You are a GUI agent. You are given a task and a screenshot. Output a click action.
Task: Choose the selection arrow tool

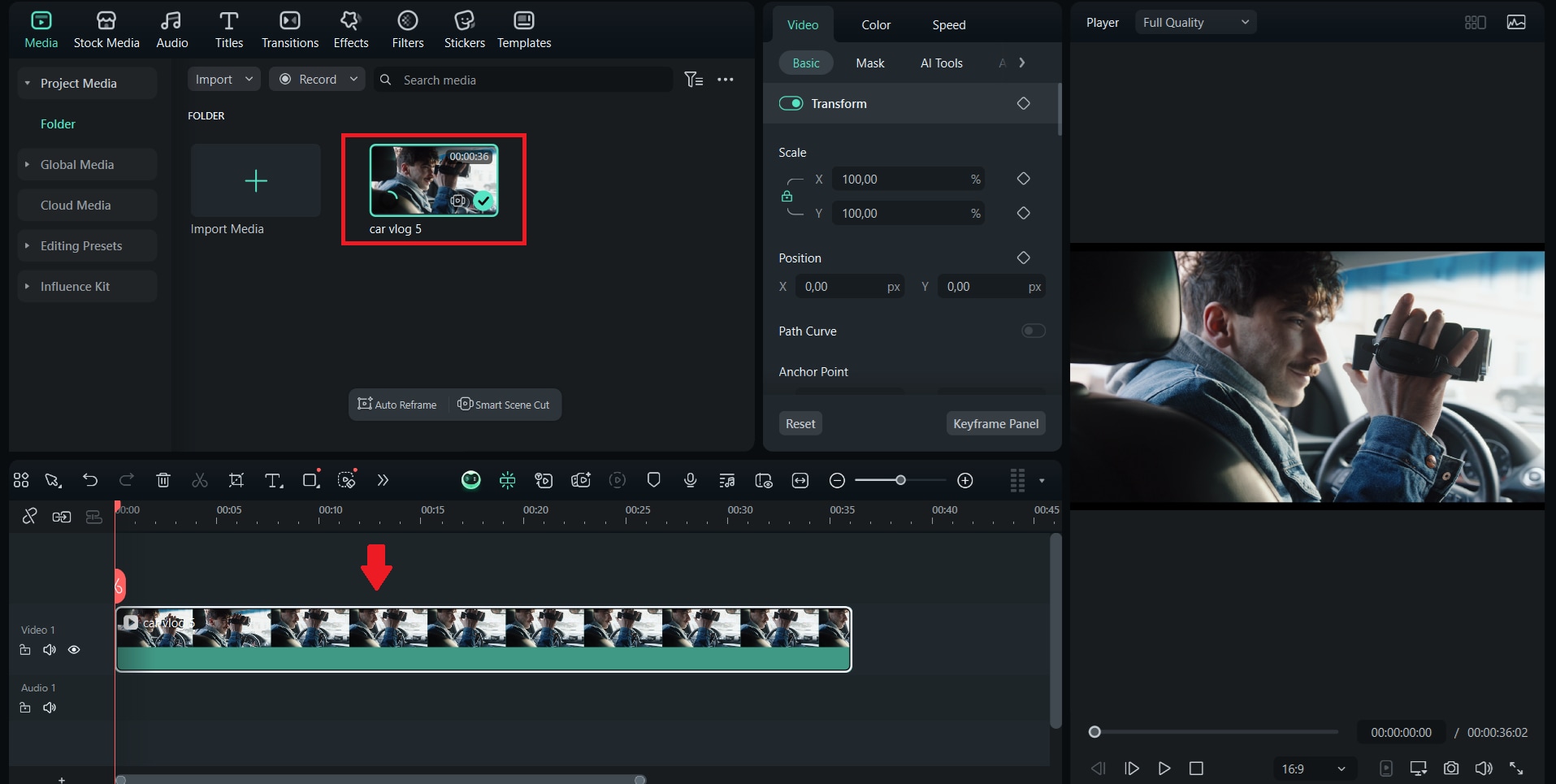(54, 480)
